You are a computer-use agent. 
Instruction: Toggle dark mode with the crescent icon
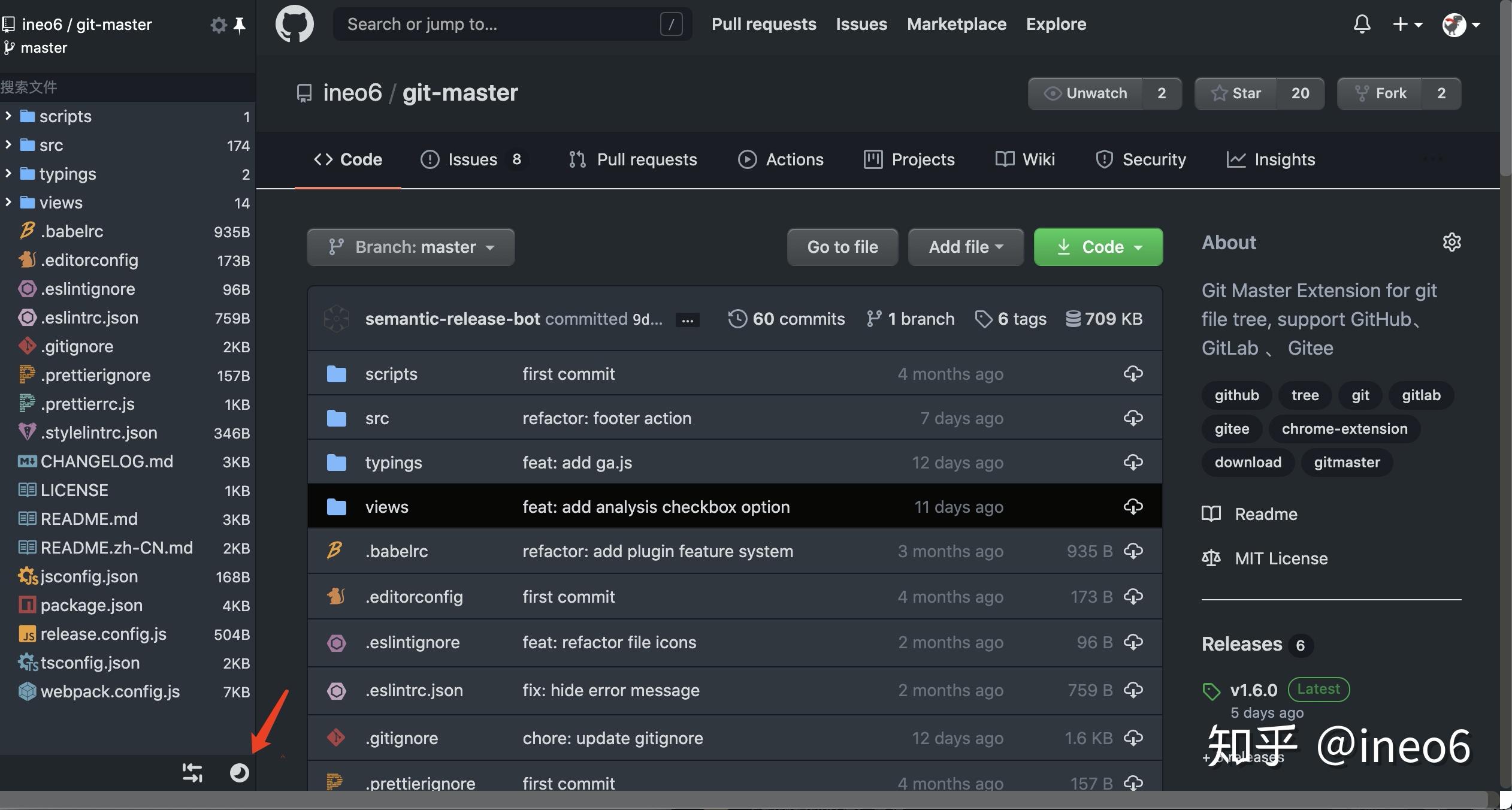coord(240,773)
